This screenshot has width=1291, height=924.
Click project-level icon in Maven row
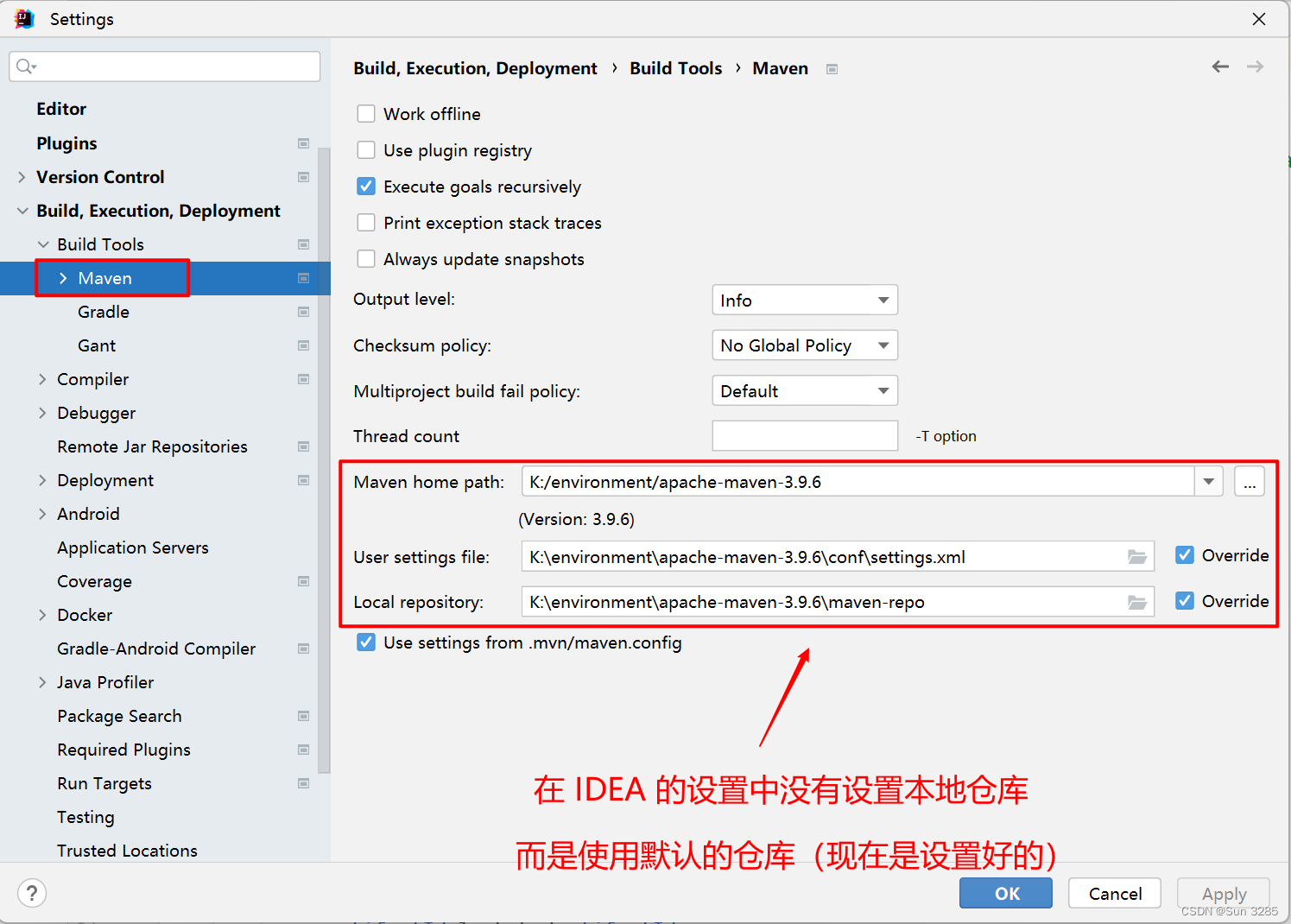(x=304, y=278)
